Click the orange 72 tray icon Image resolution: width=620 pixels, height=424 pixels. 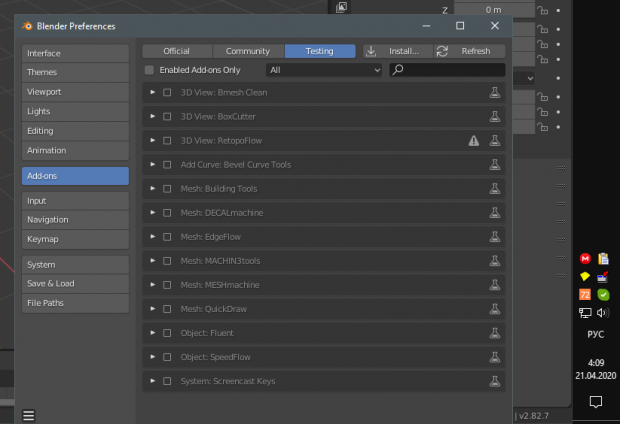coord(585,295)
